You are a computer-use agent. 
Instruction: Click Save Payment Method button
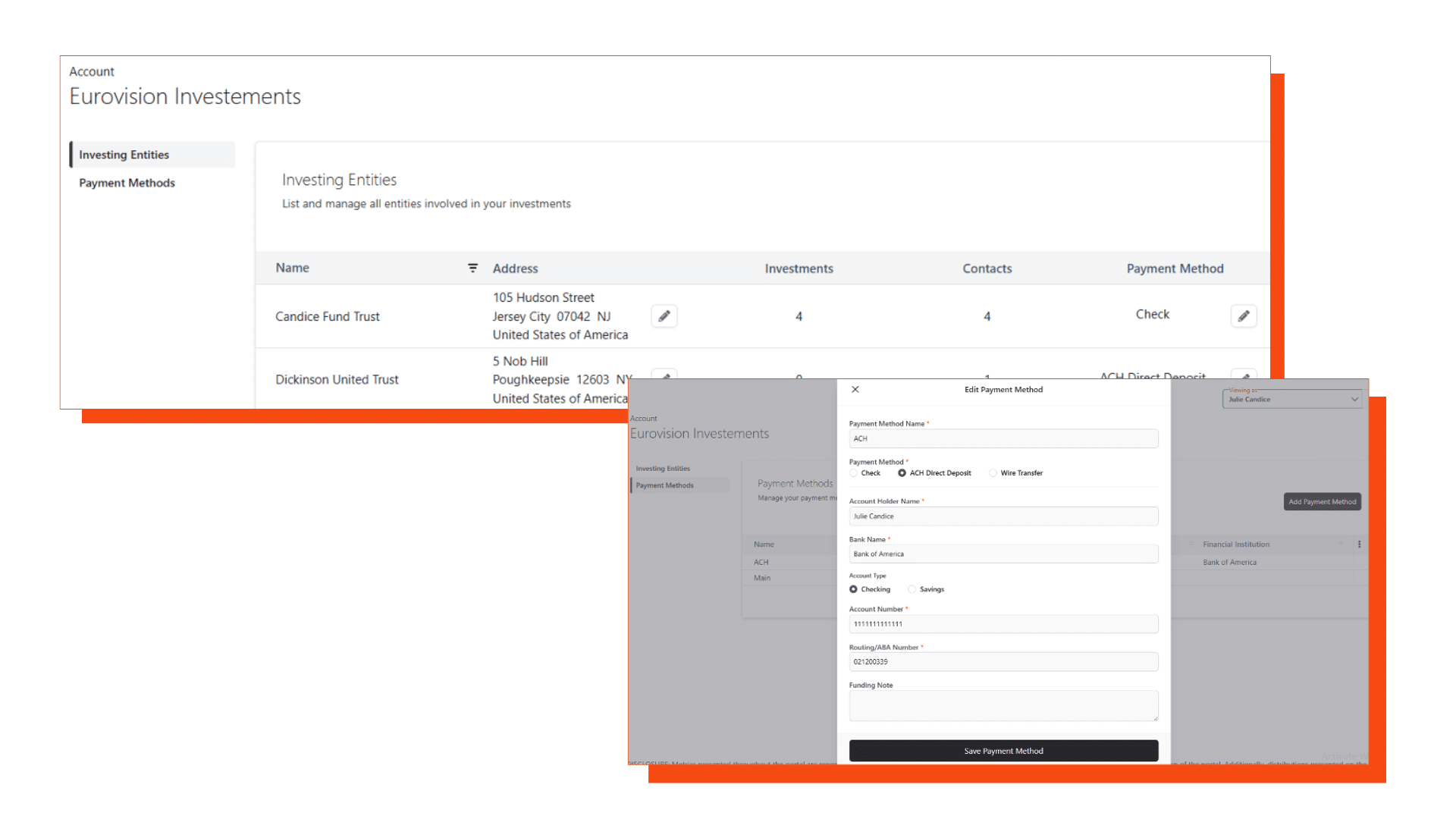click(x=1003, y=751)
